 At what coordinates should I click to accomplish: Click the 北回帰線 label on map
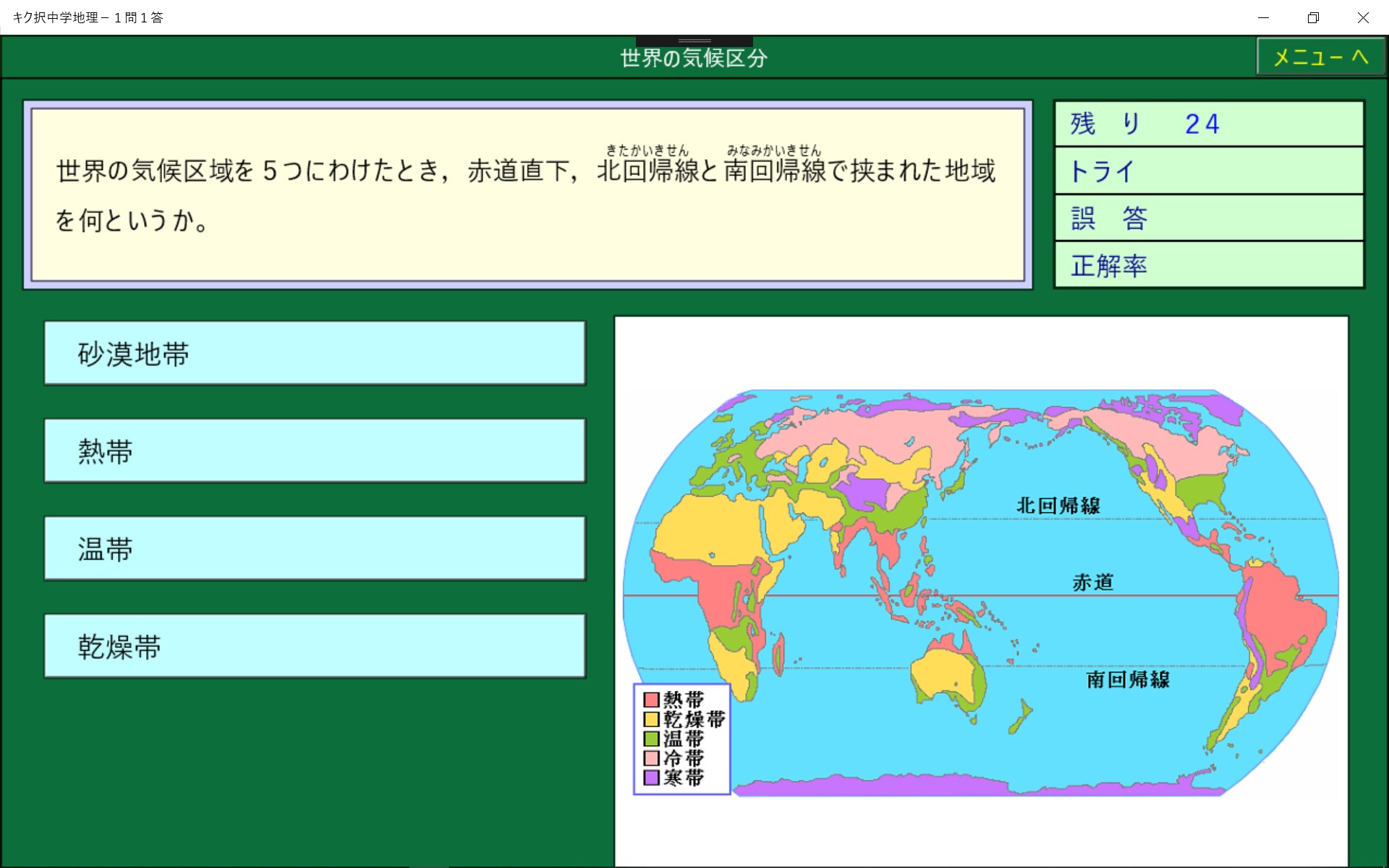(1058, 506)
